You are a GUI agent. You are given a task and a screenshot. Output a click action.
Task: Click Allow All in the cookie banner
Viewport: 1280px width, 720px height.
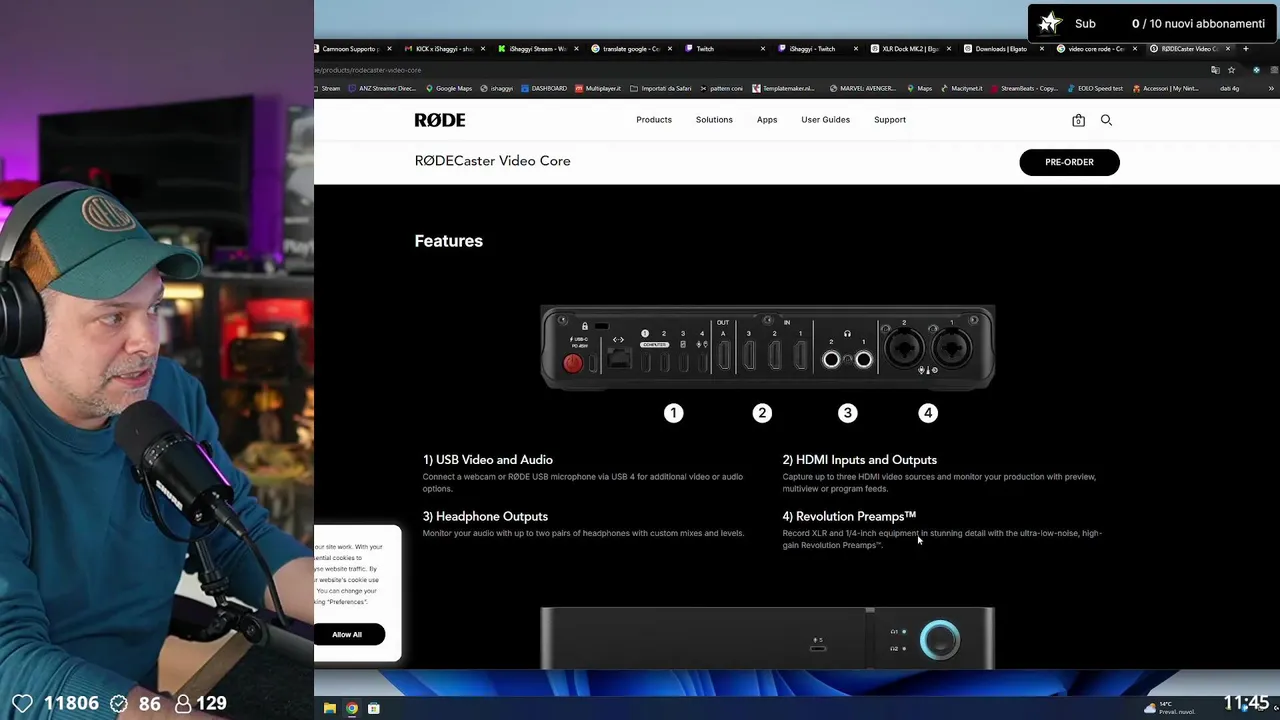(x=347, y=634)
